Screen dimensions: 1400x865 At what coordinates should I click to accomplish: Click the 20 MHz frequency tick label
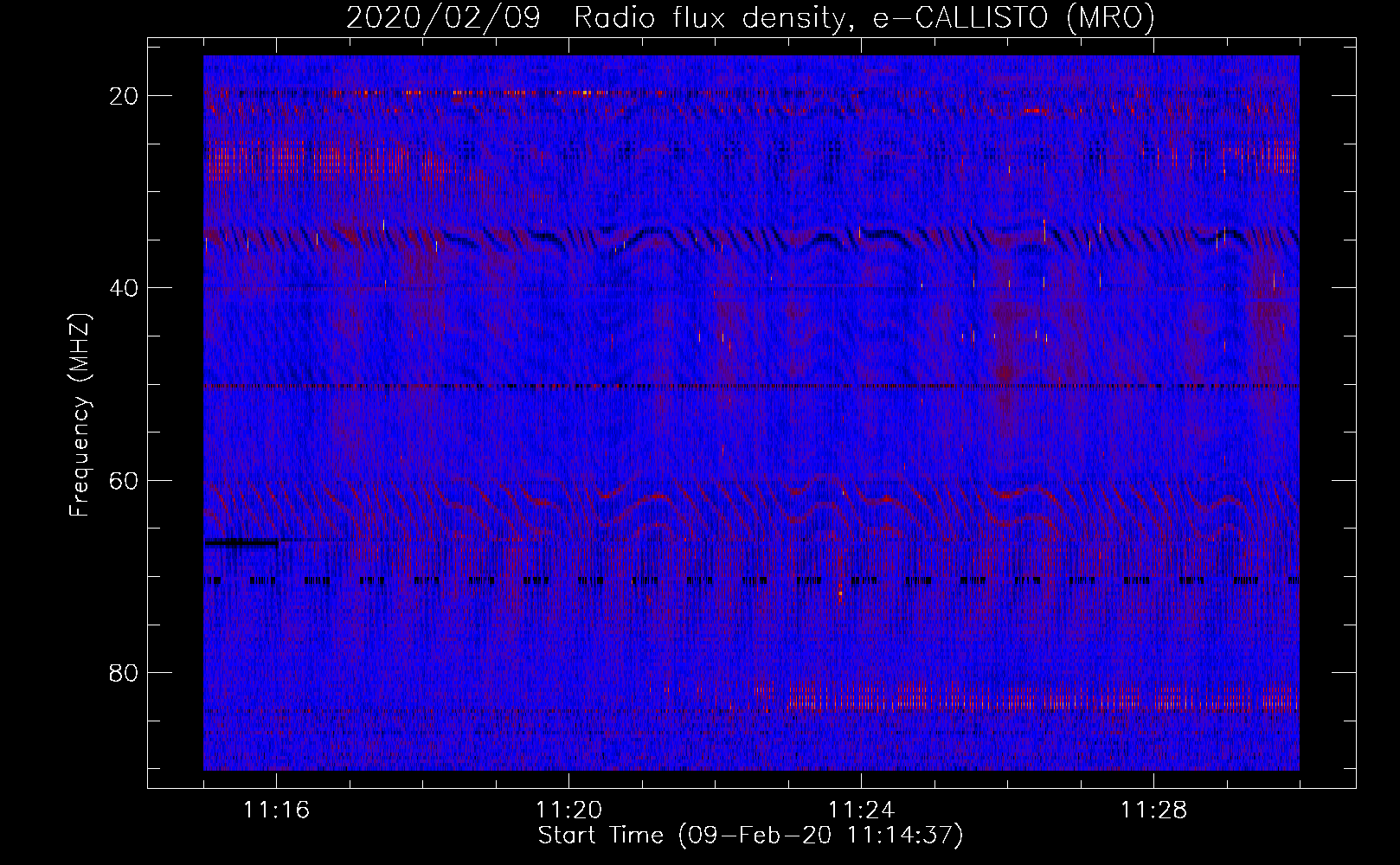(x=124, y=96)
